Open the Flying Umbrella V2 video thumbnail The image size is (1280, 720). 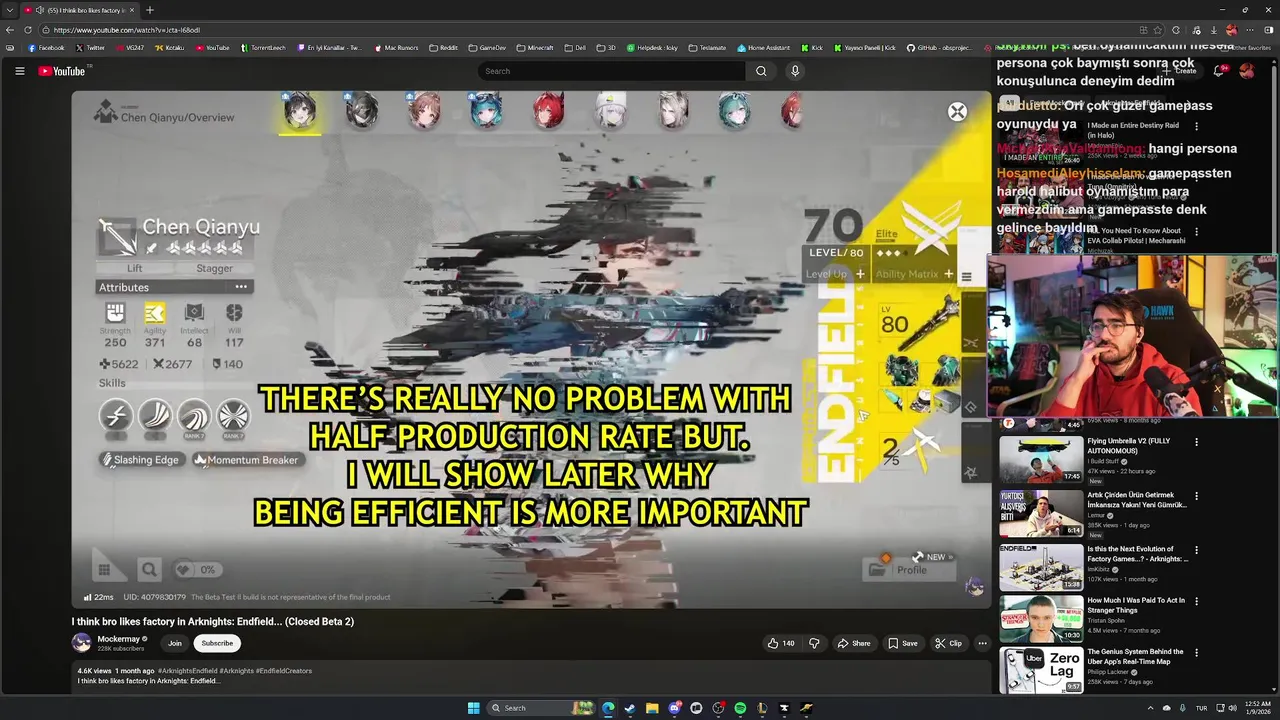(x=1040, y=459)
